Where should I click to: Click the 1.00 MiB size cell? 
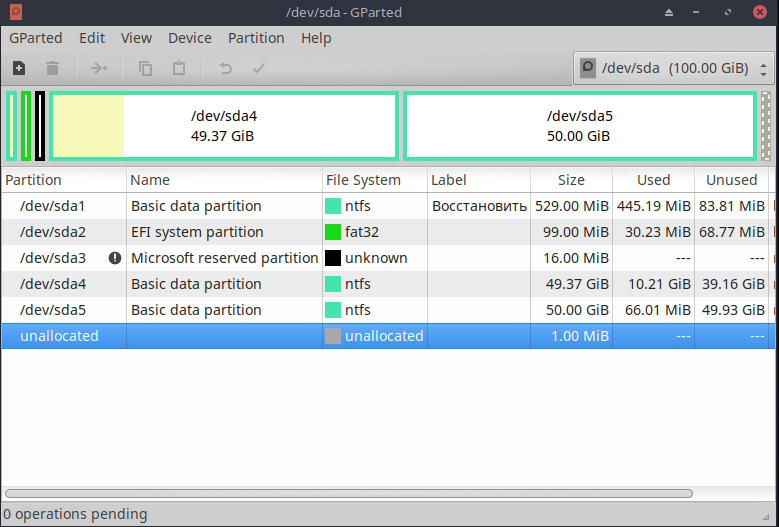click(x=571, y=336)
